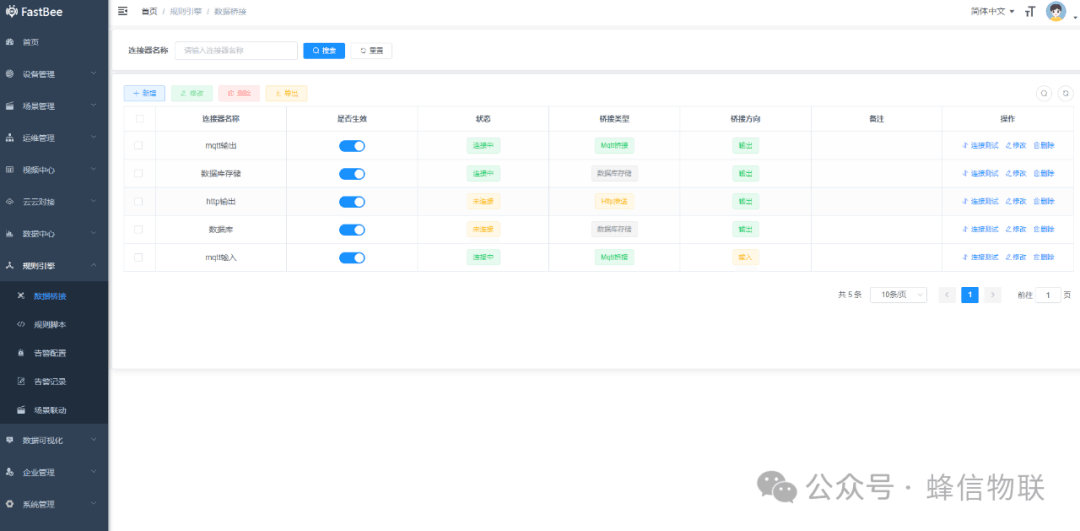Click the 规则脚本 code icon in the submenu
The image size is (1080, 531).
(21, 324)
